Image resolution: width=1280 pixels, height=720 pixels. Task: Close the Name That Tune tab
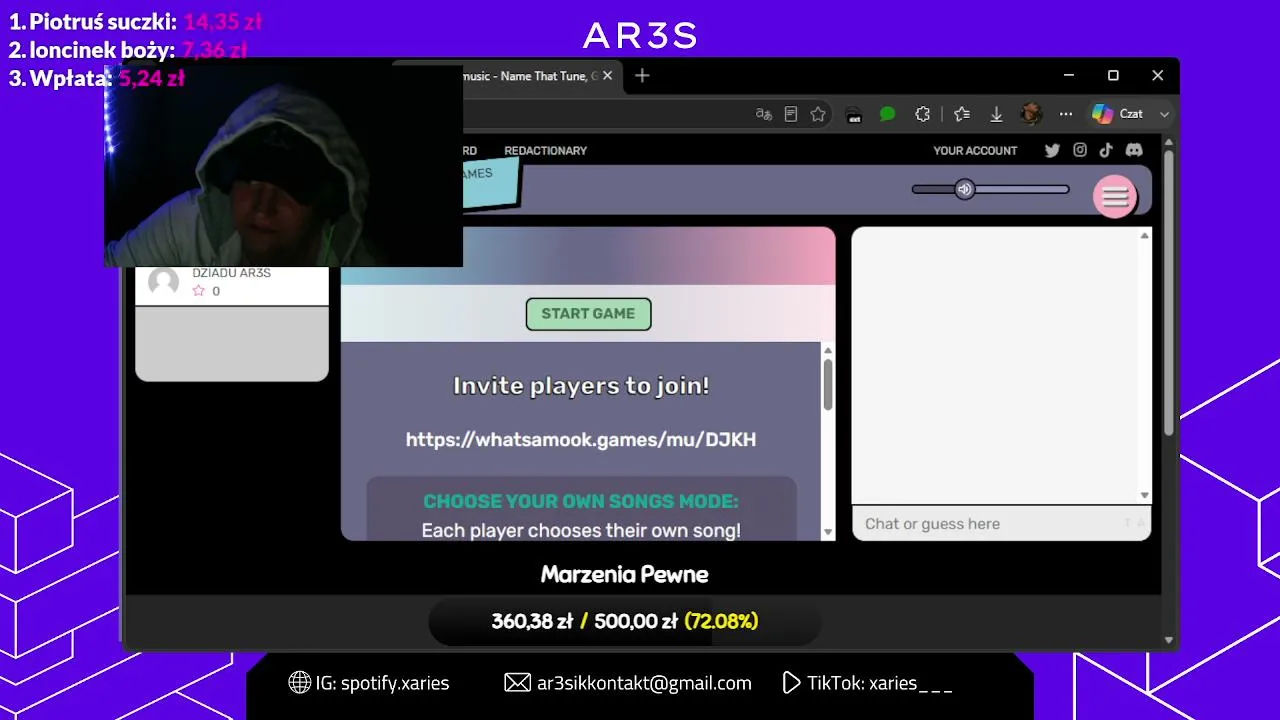pos(607,76)
